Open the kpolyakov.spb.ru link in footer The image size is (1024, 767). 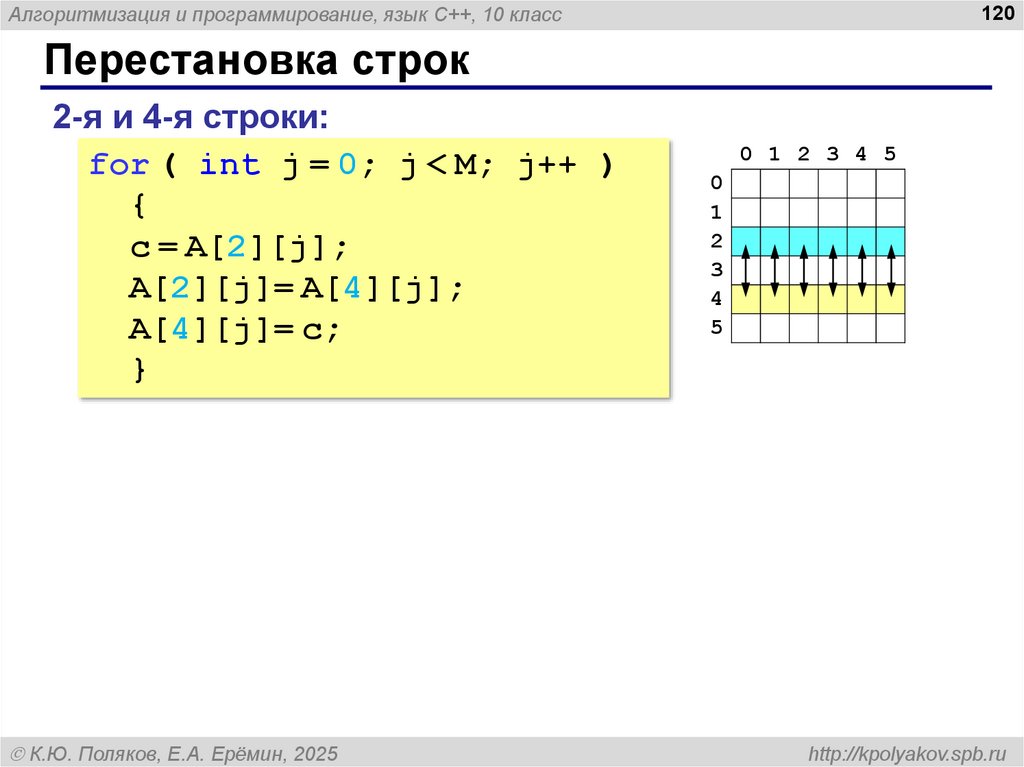pos(907,754)
